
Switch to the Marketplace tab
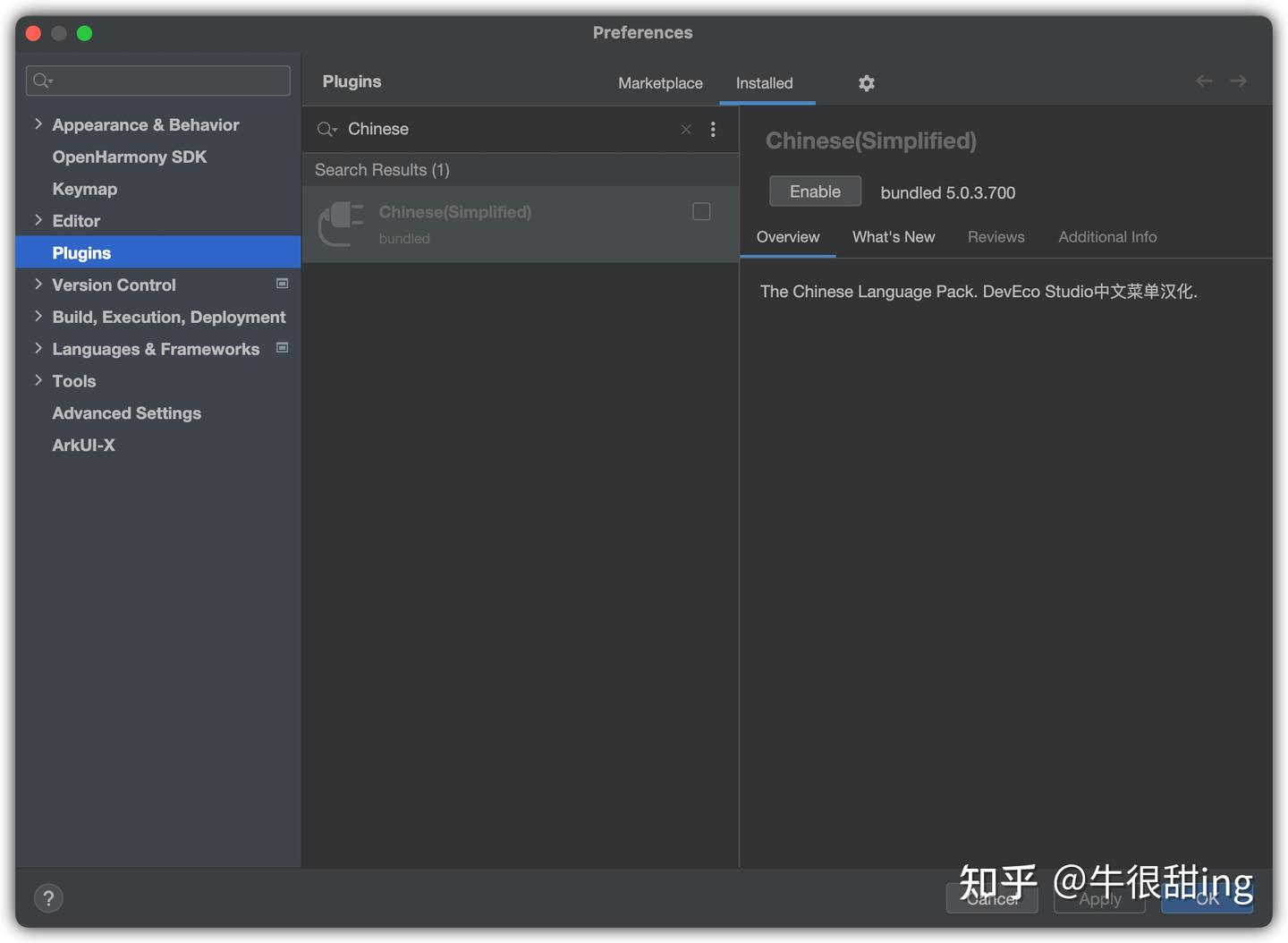(660, 83)
